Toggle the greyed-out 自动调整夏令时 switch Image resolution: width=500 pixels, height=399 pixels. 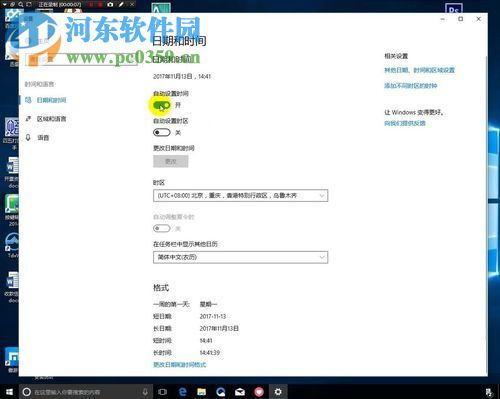tap(162, 228)
